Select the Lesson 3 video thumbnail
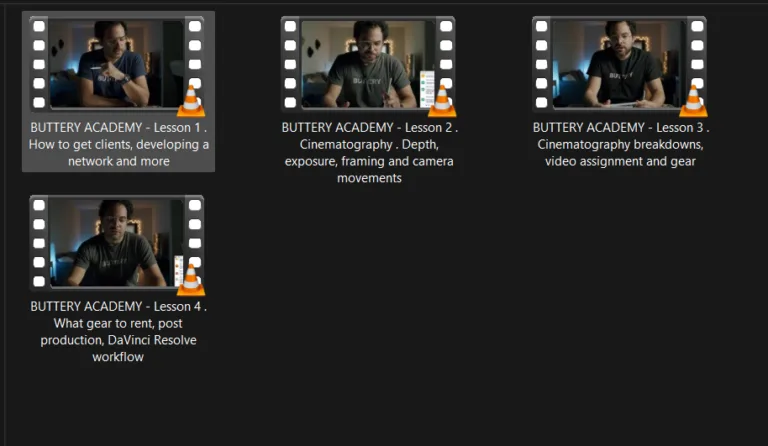The height and width of the screenshot is (446, 768). point(618,64)
